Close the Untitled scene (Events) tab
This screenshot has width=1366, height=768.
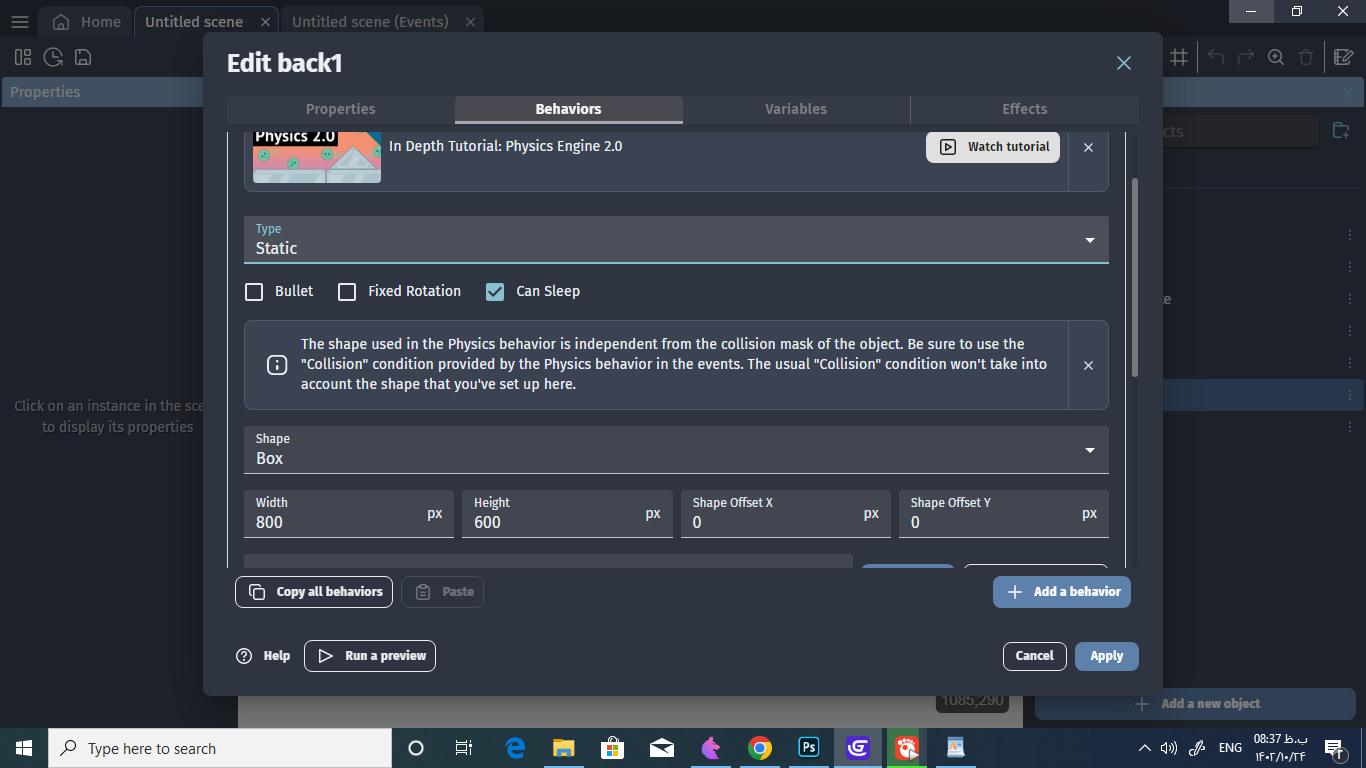(x=468, y=22)
